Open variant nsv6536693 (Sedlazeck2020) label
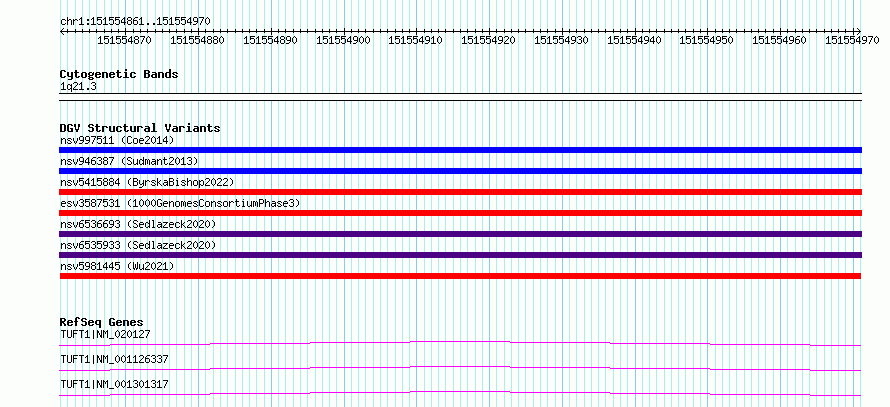This screenshot has width=890, height=407. (x=138, y=224)
